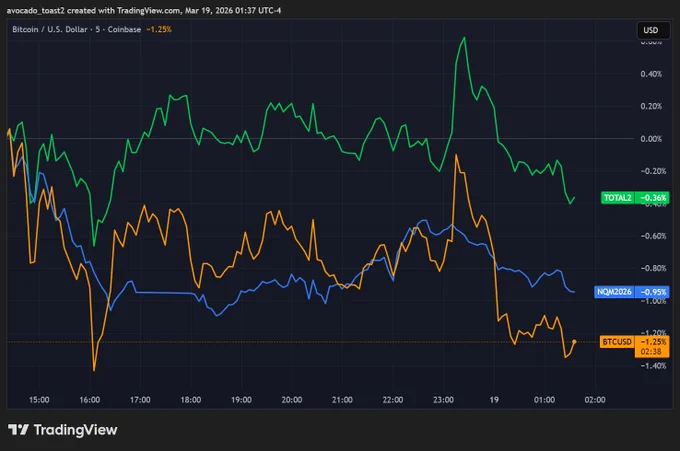Viewport: 680px width, 451px height.
Task: Click the 15:00 time axis label
Action: [x=39, y=399]
